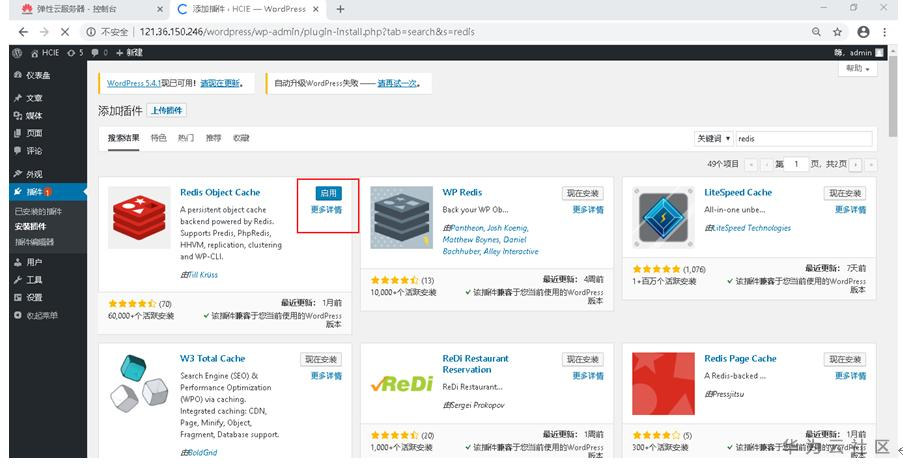Viewport: 903px width, 472px height.
Task: Open the Chrome three-dot menu
Action: coord(884,32)
